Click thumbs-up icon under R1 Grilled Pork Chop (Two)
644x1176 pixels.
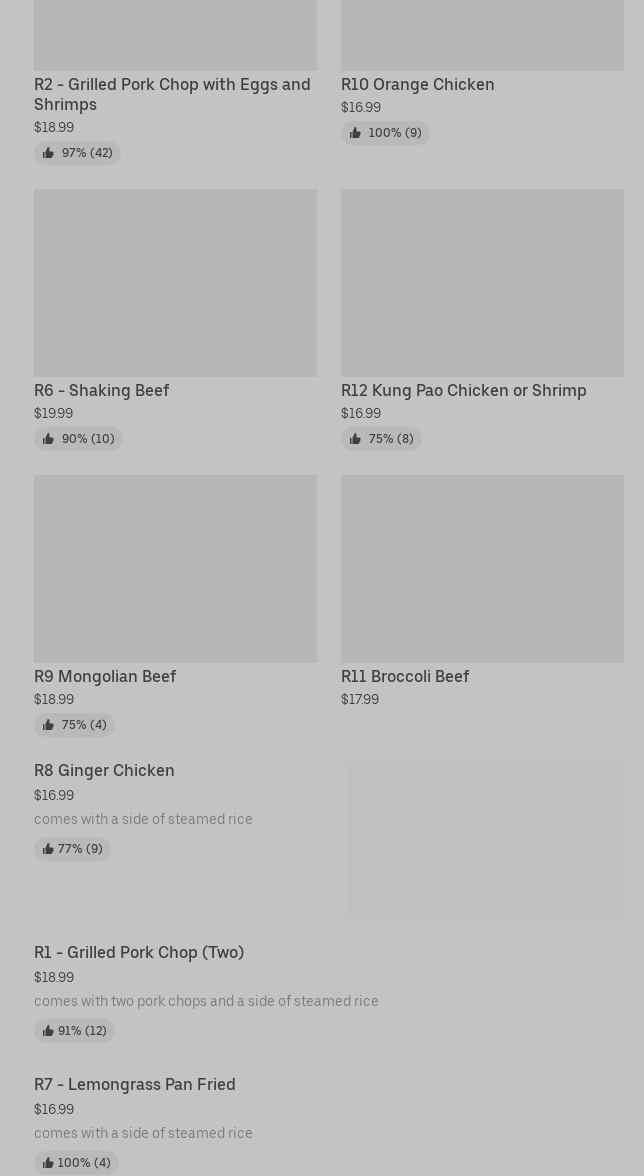47,1031
